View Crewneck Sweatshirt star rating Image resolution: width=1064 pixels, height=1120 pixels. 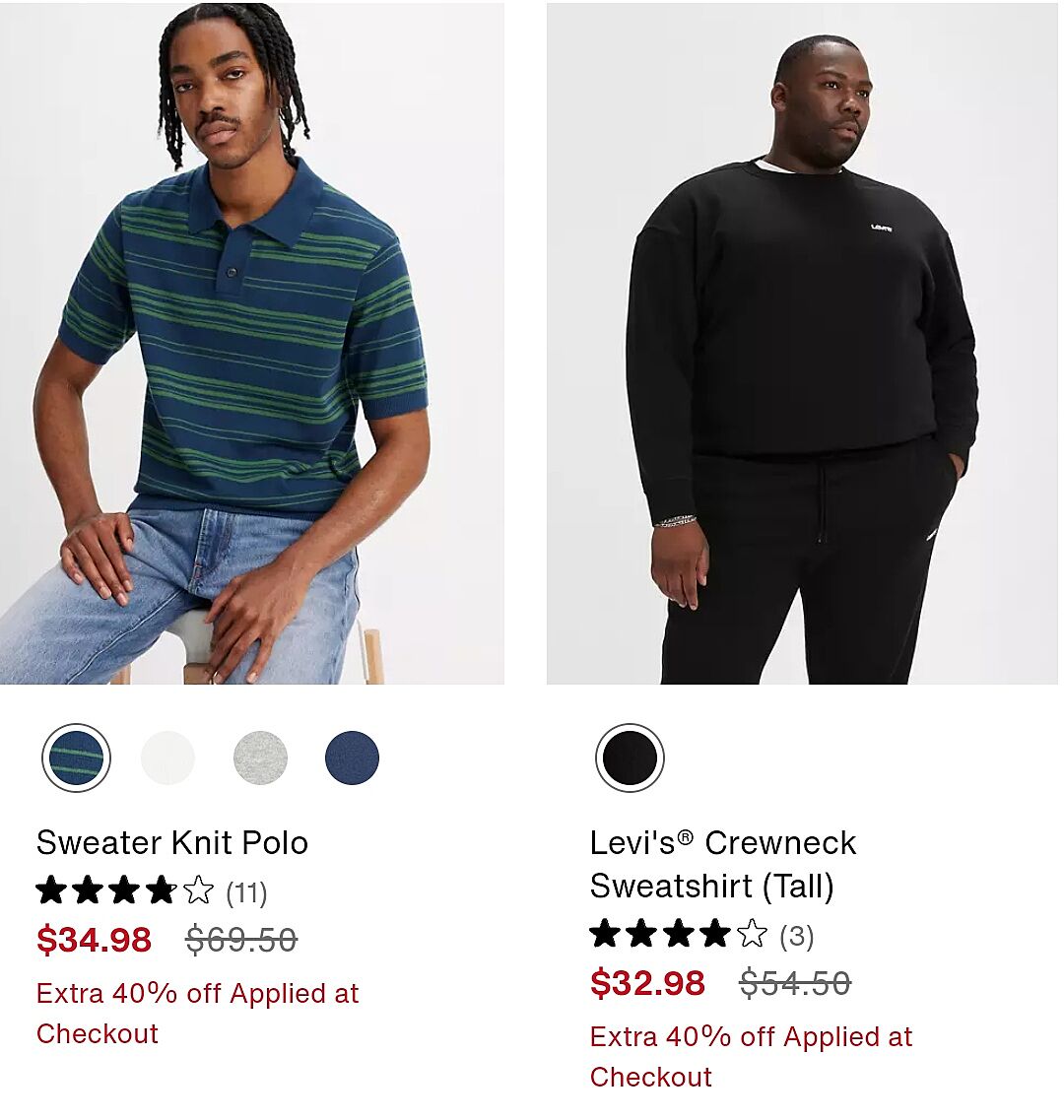(679, 934)
